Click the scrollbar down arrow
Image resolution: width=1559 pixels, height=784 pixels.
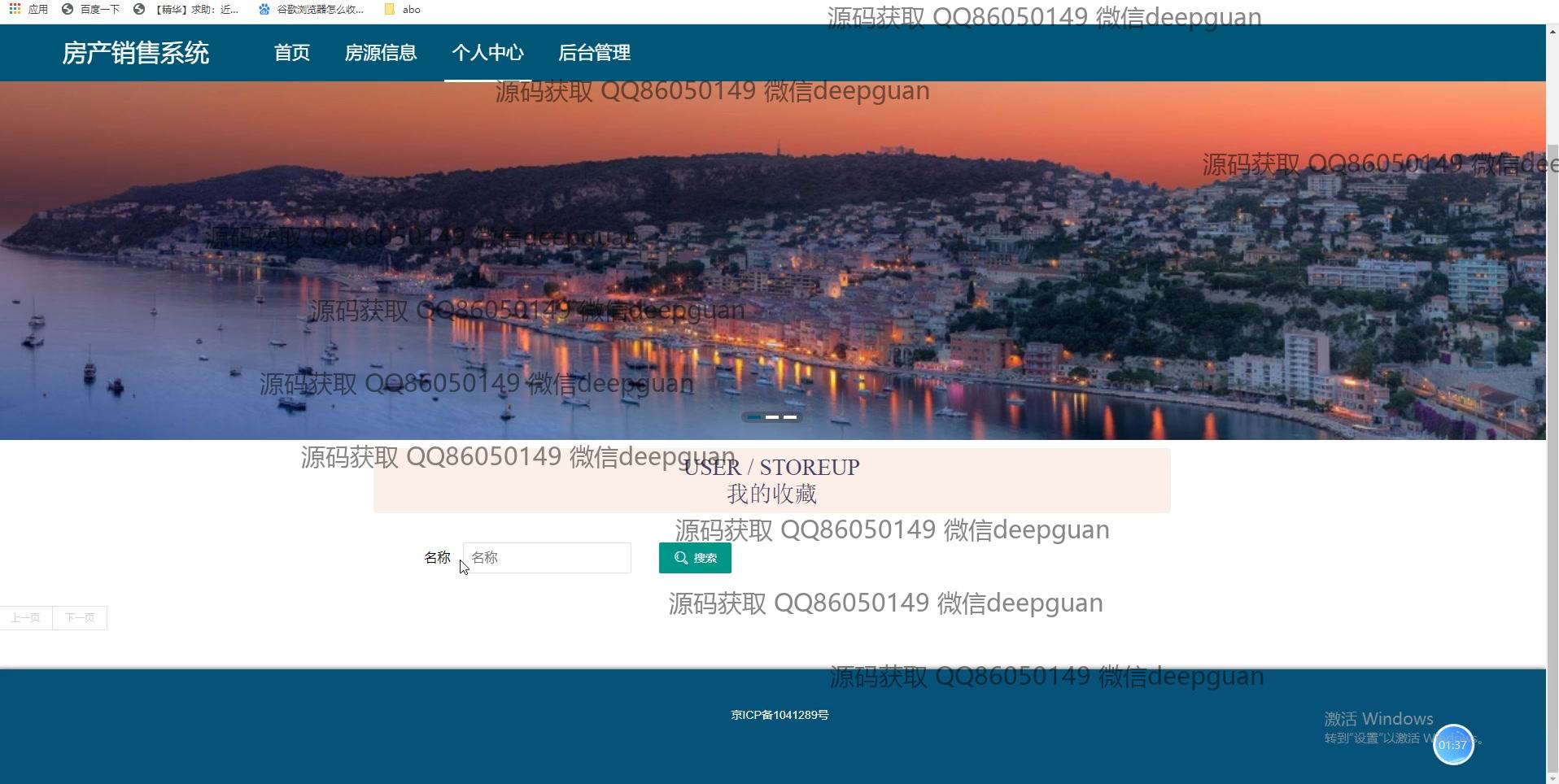pos(1552,777)
